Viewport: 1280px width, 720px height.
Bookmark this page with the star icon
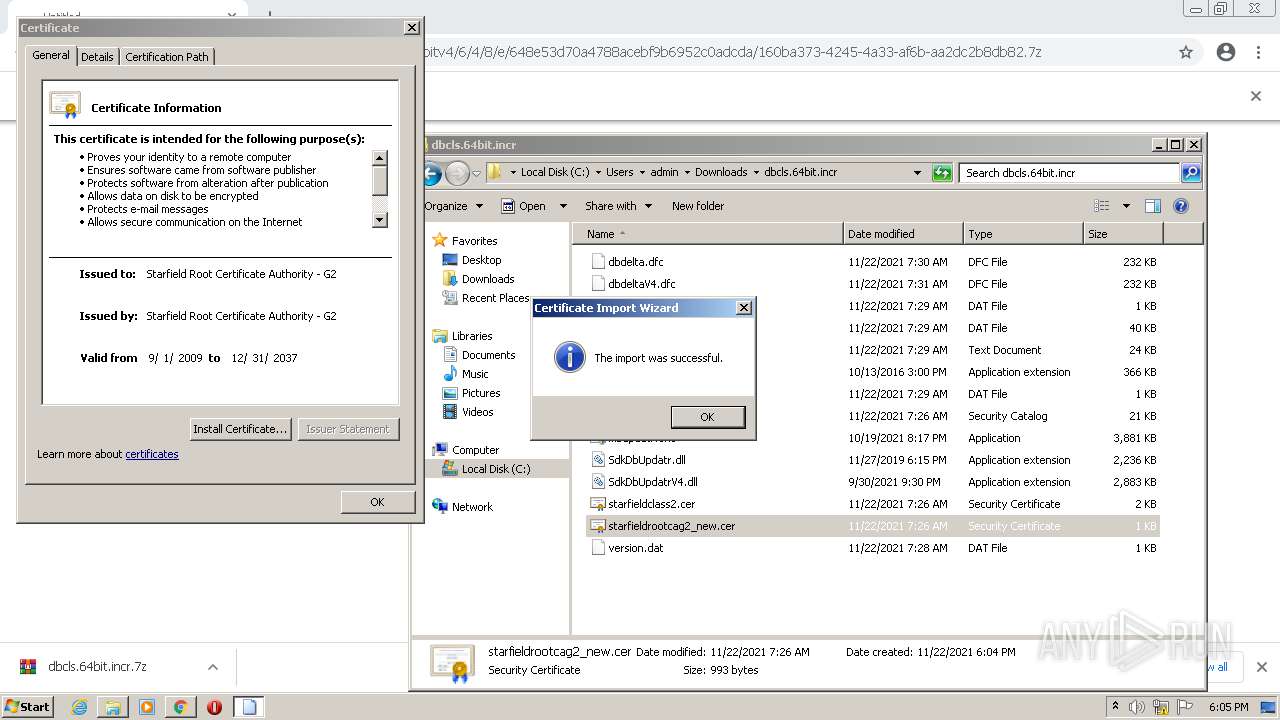coord(1186,52)
